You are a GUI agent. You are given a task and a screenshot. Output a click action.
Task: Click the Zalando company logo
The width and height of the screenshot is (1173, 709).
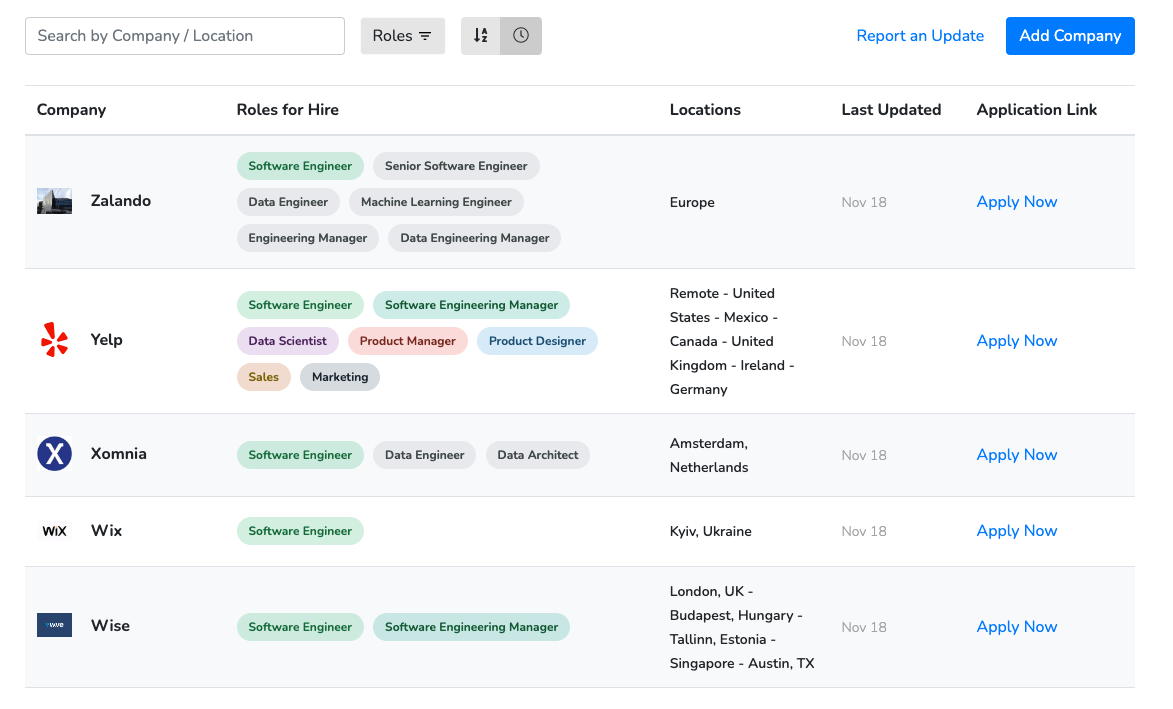tap(55, 201)
